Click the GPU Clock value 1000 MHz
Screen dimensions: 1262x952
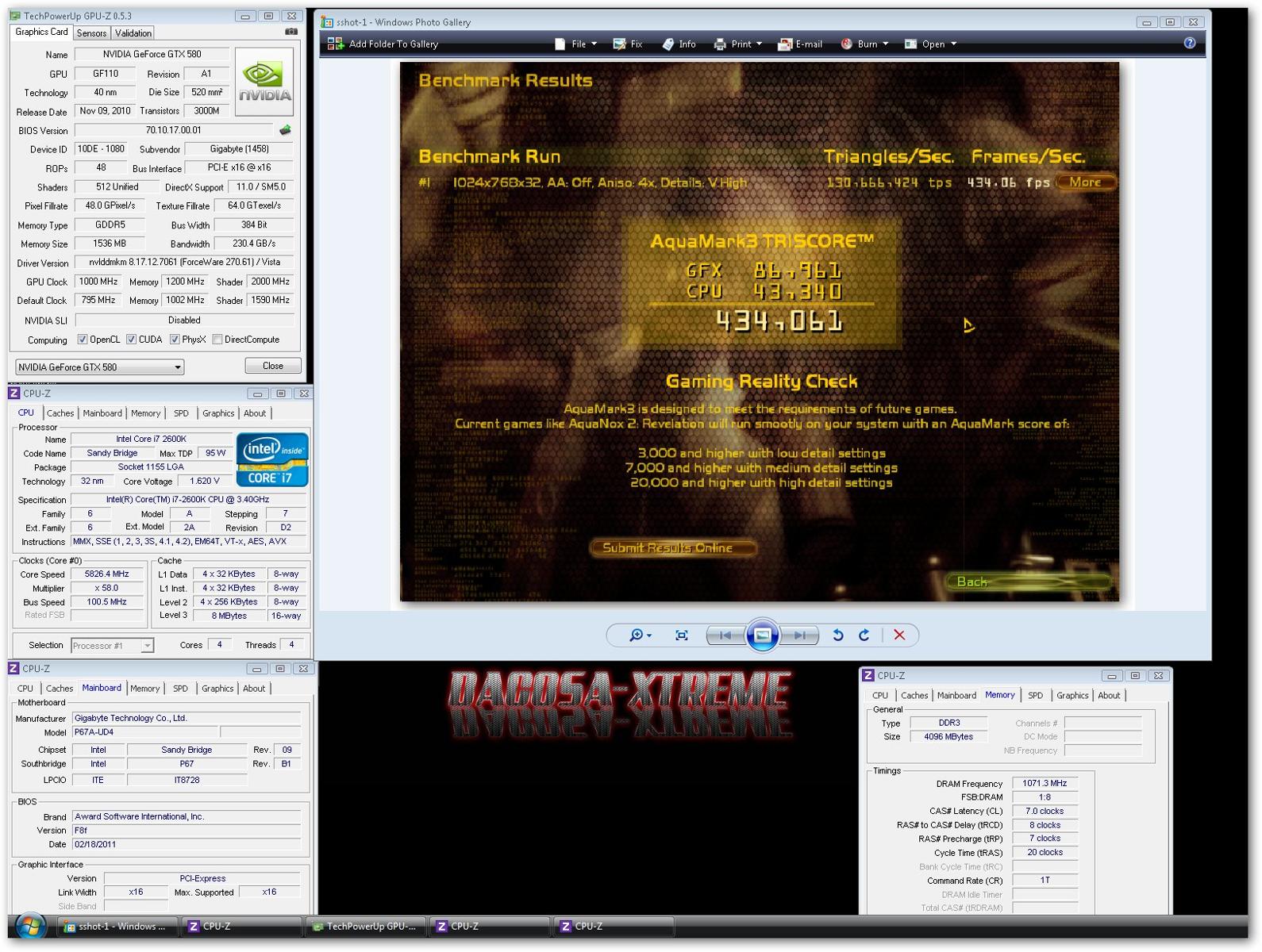tap(98, 282)
